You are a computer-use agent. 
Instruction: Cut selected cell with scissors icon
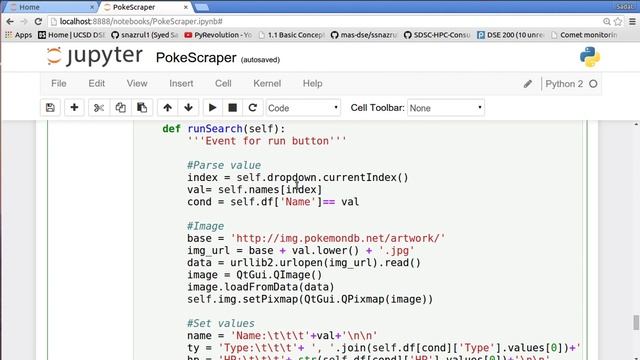[x=99, y=108]
